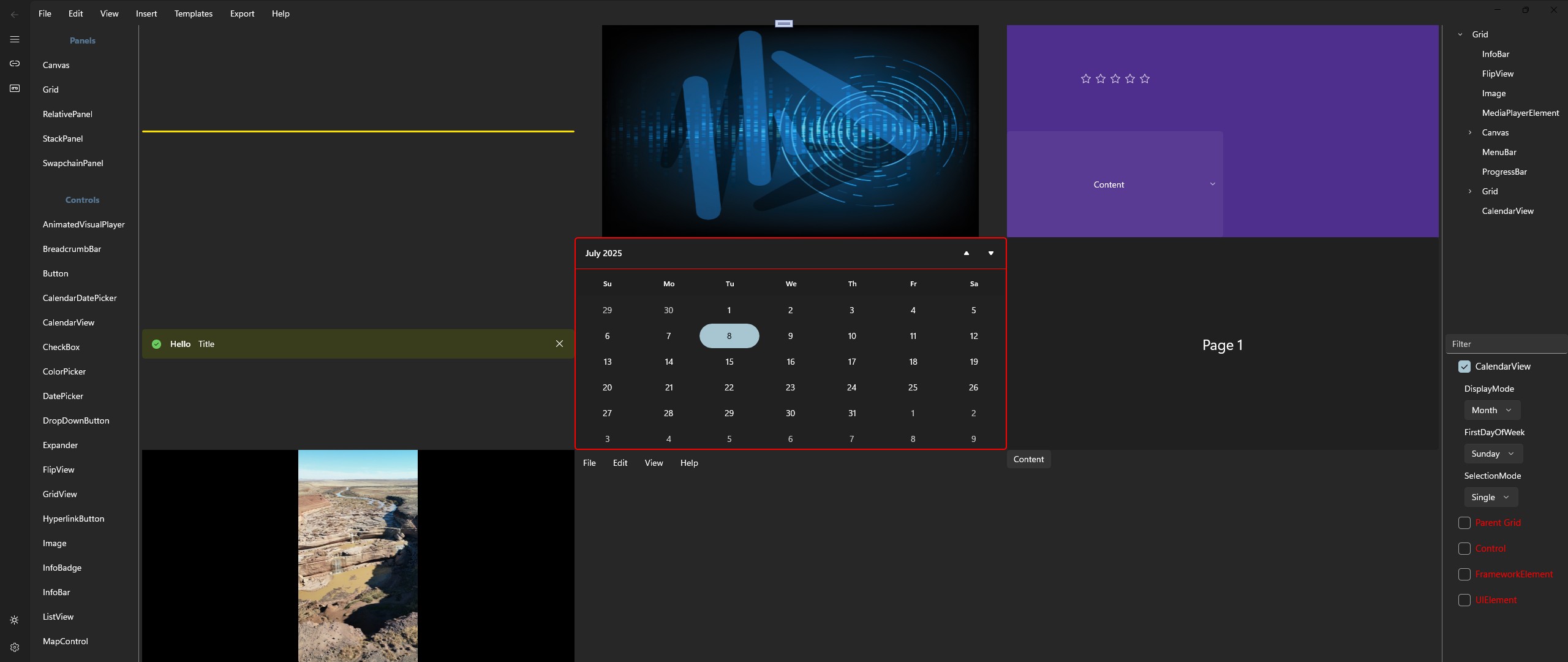Enable the Parent Grid checkbox

pyautogui.click(x=1464, y=523)
